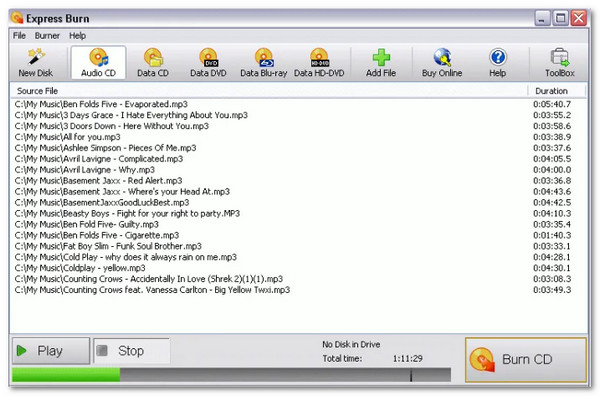Click the New Disk wizard icon
This screenshot has width=600, height=396.
tap(36, 63)
